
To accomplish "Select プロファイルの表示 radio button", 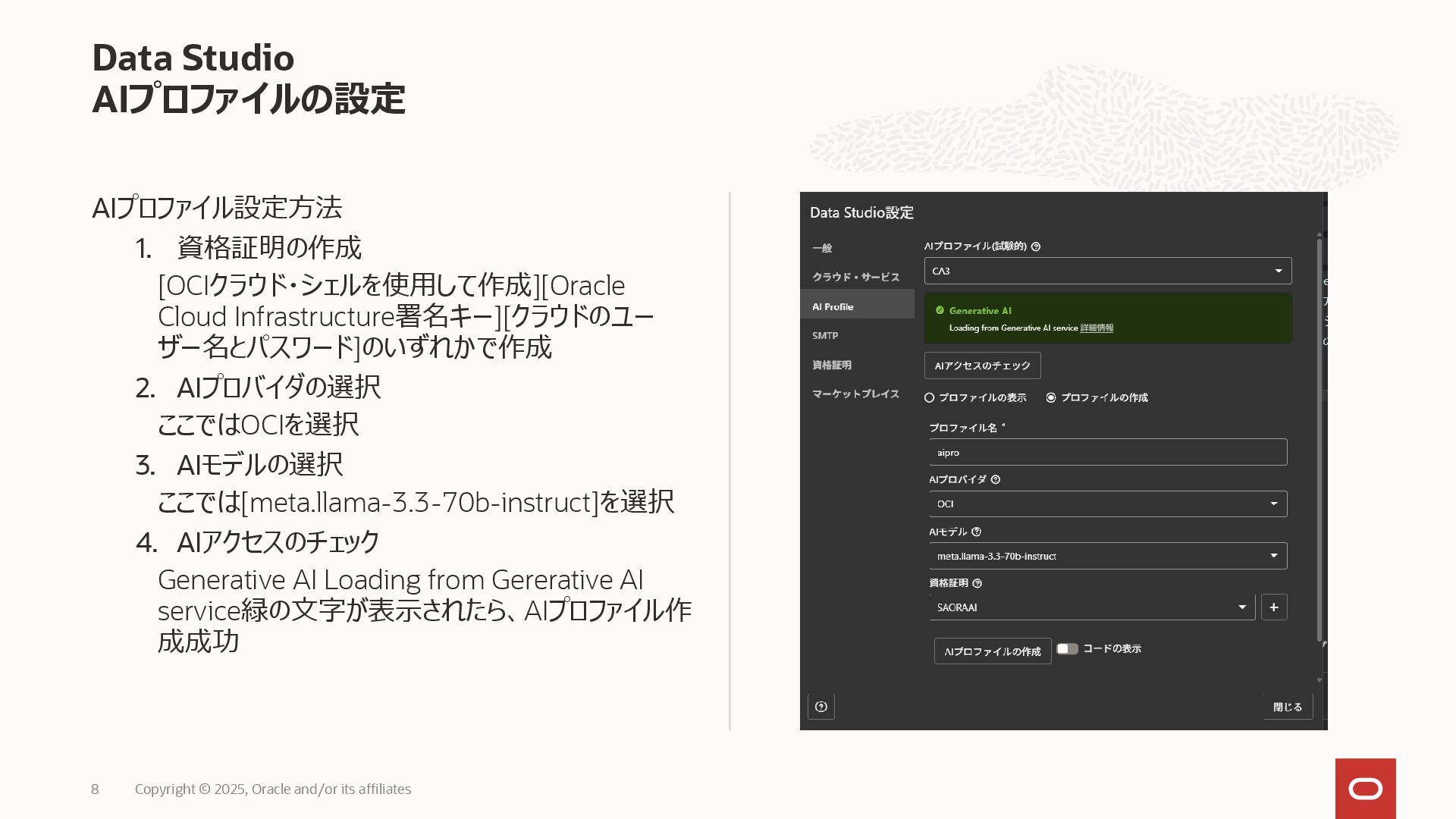I will pos(929,397).
